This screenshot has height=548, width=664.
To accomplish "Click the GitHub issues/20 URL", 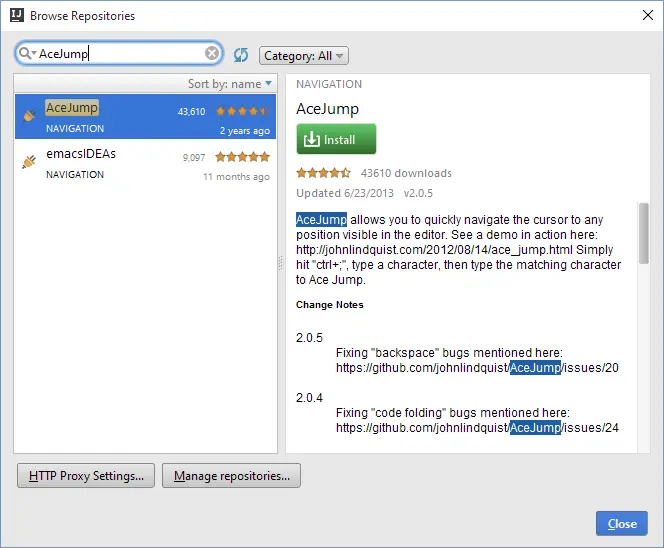I will point(477,368).
